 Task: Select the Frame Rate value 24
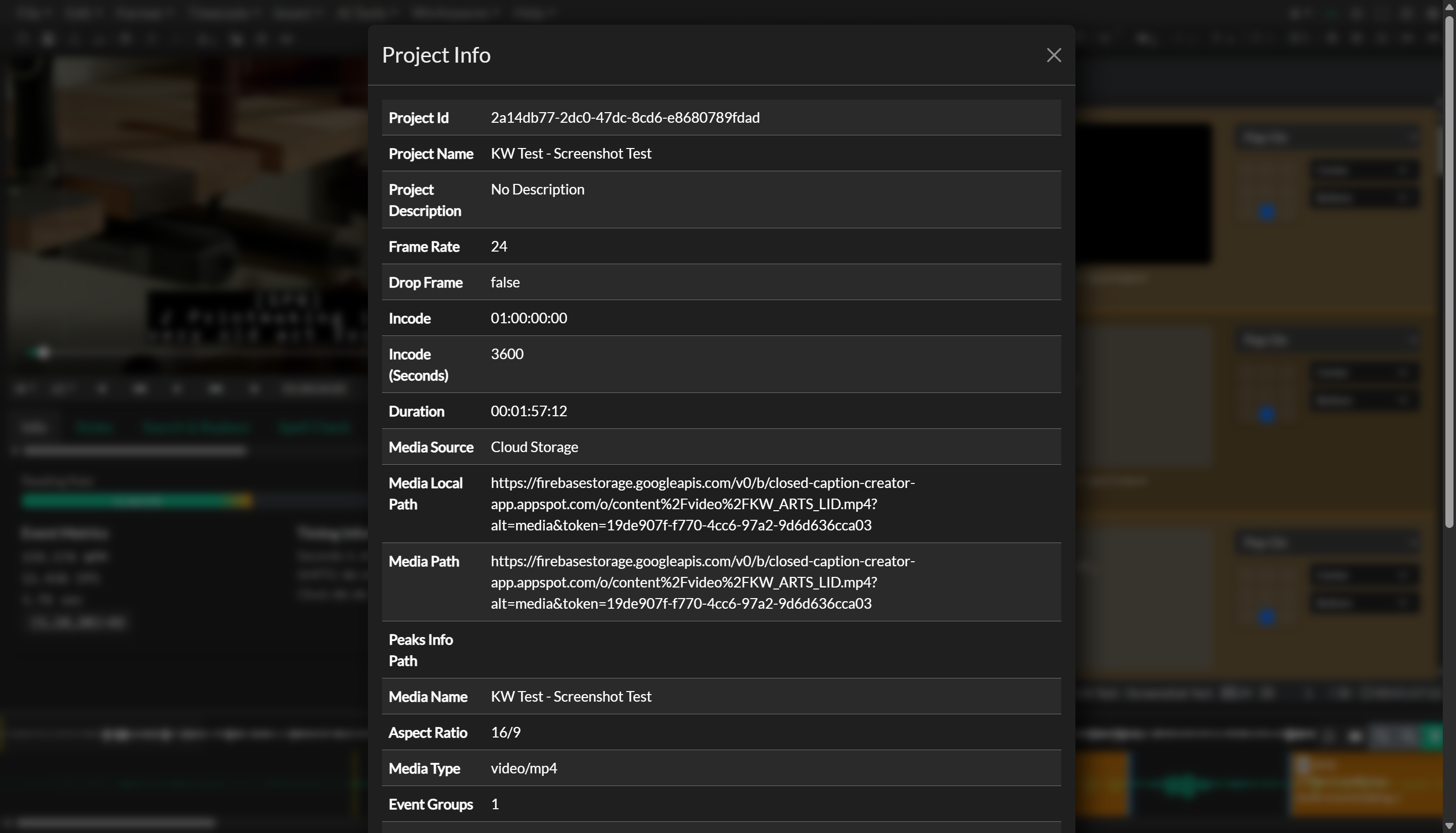(498, 246)
